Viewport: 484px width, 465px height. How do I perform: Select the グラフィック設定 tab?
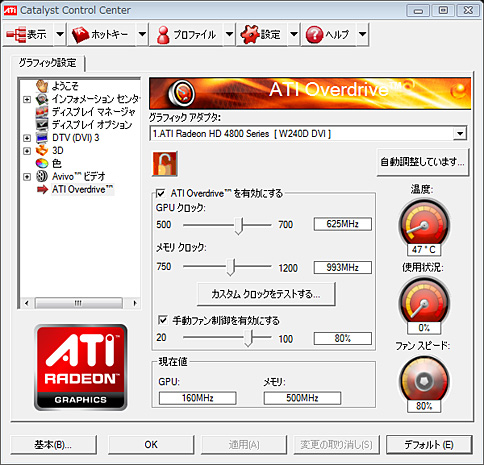pyautogui.click(x=47, y=63)
